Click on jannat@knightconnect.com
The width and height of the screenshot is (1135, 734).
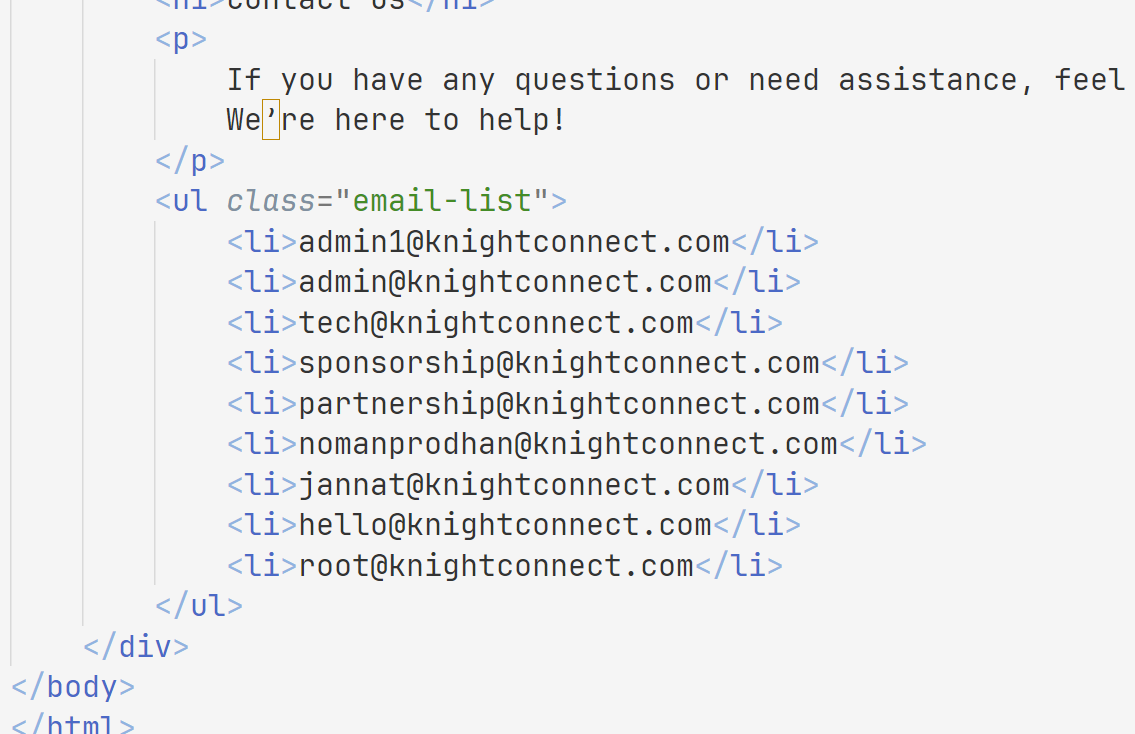[x=514, y=485]
